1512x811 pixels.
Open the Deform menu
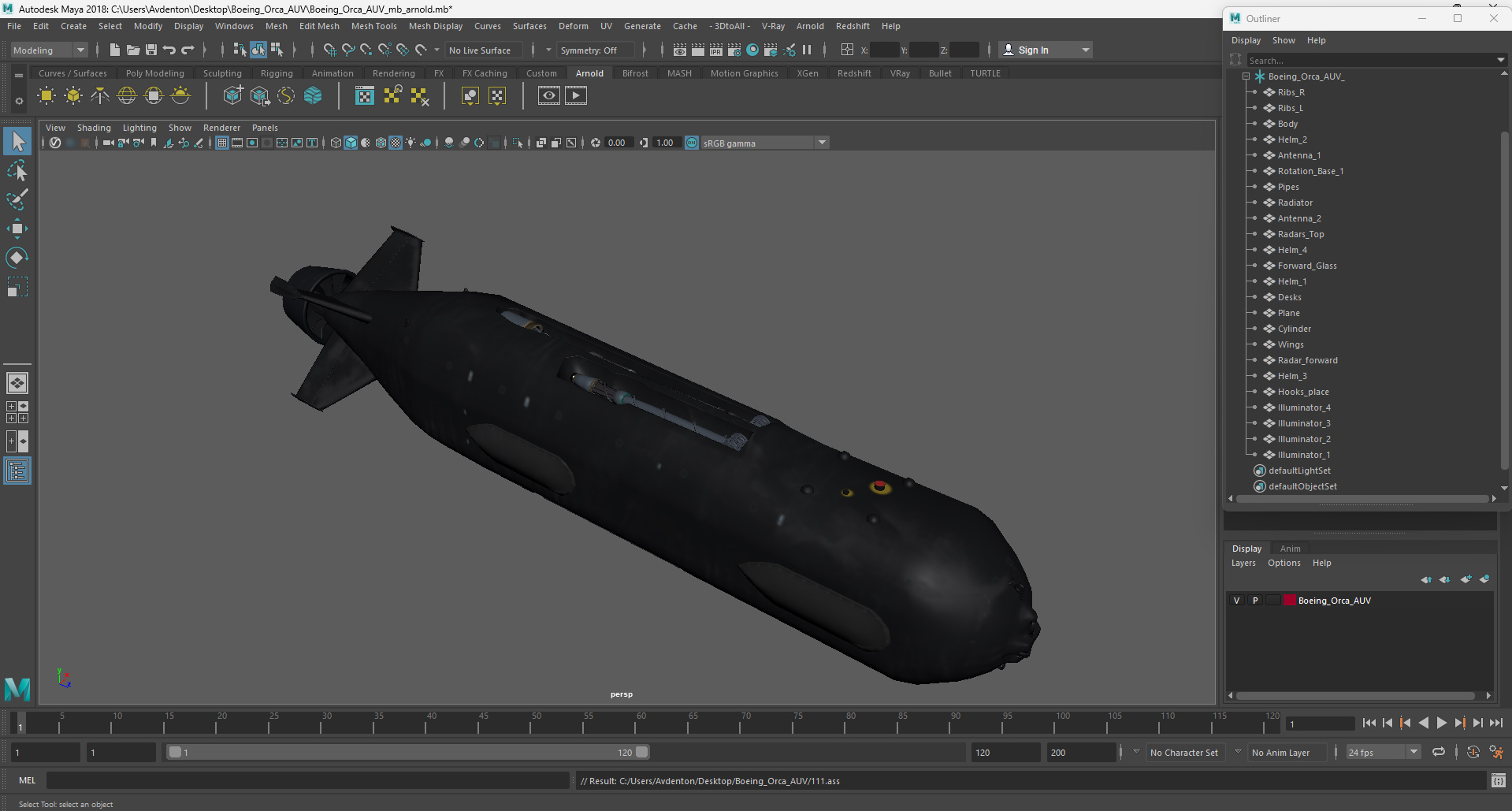click(573, 26)
